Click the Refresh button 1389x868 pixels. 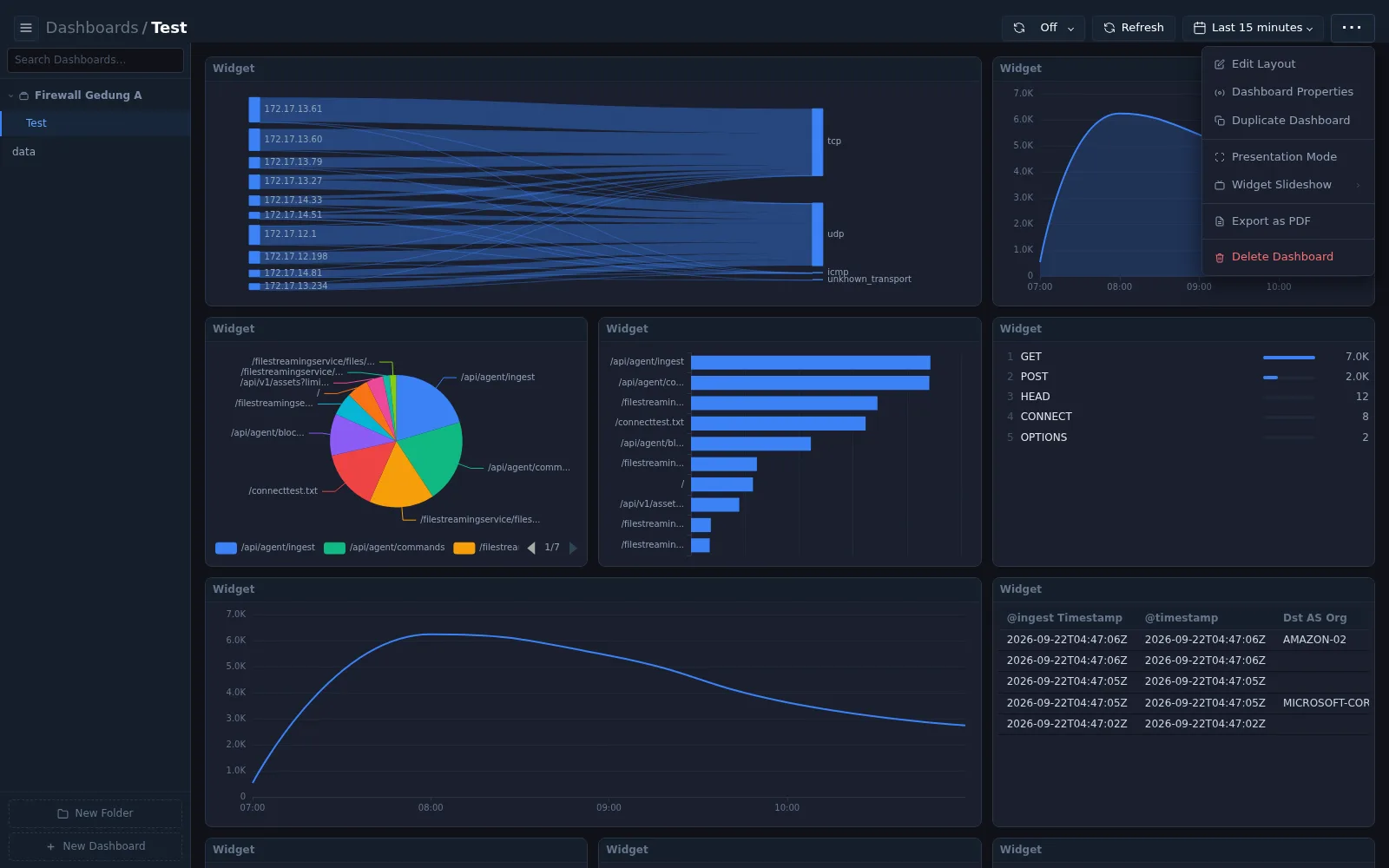[1134, 28]
